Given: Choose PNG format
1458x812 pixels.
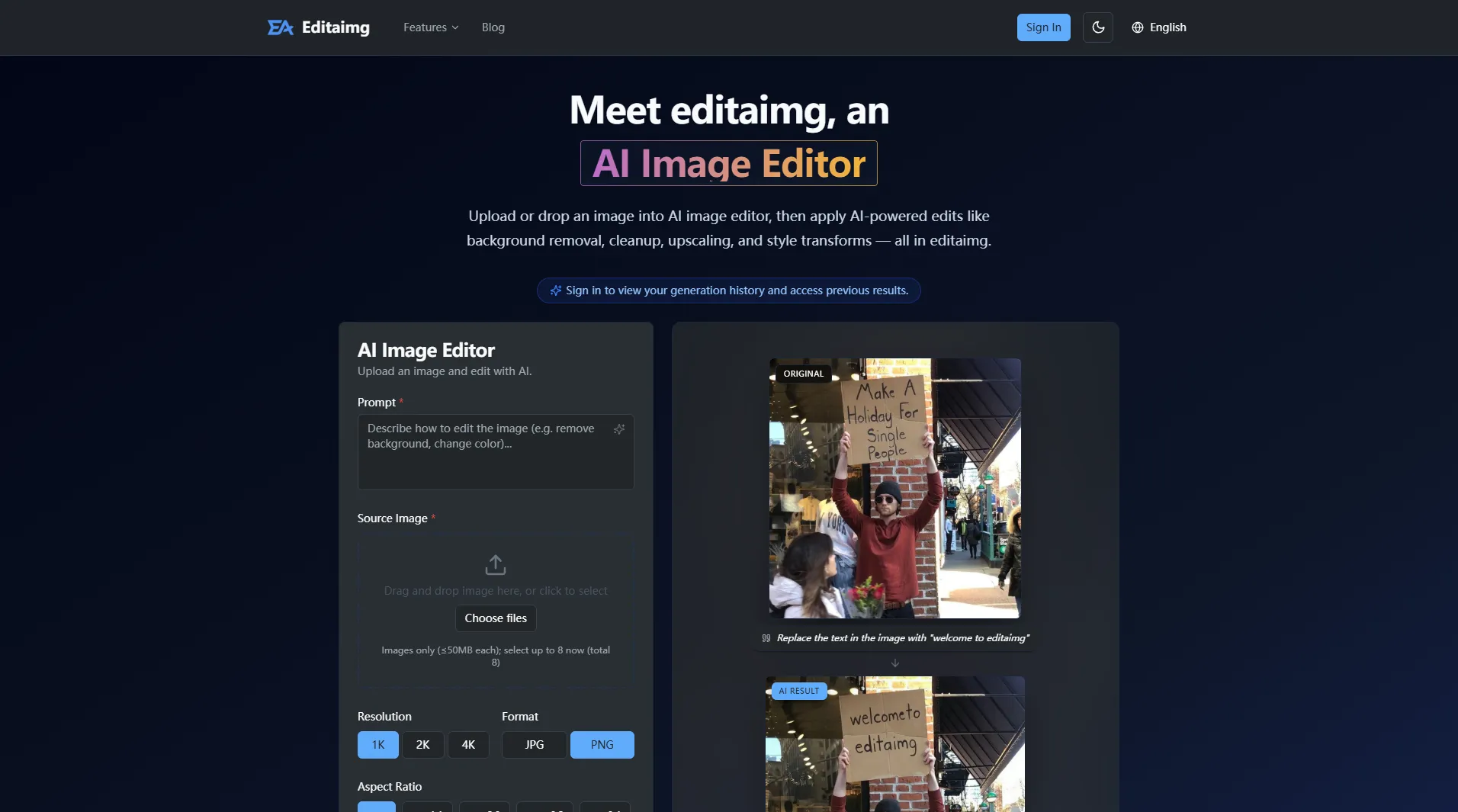Looking at the screenshot, I should click(602, 745).
